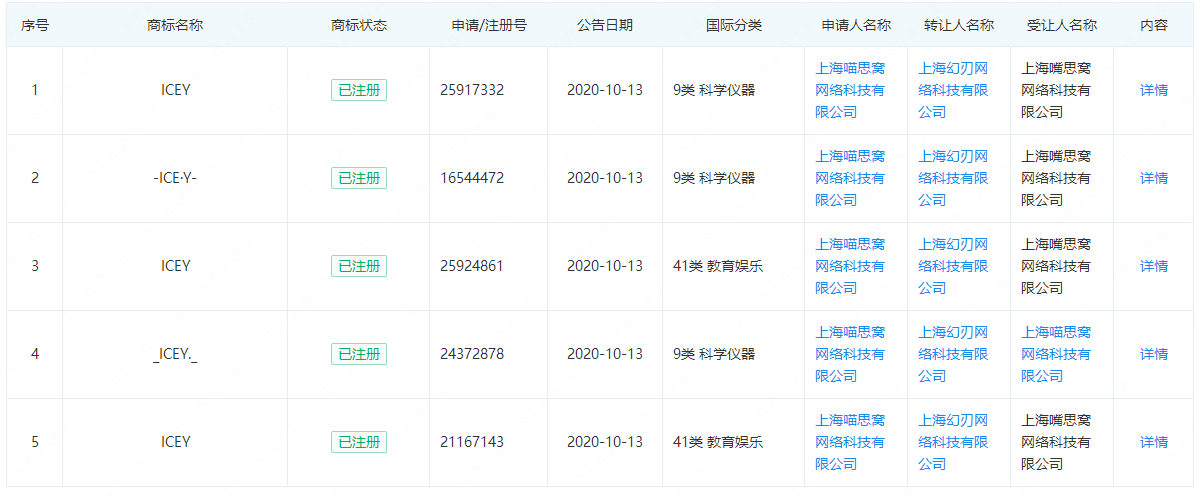
Task: Click blue transferee company link in row 4
Action: click(x=1056, y=354)
